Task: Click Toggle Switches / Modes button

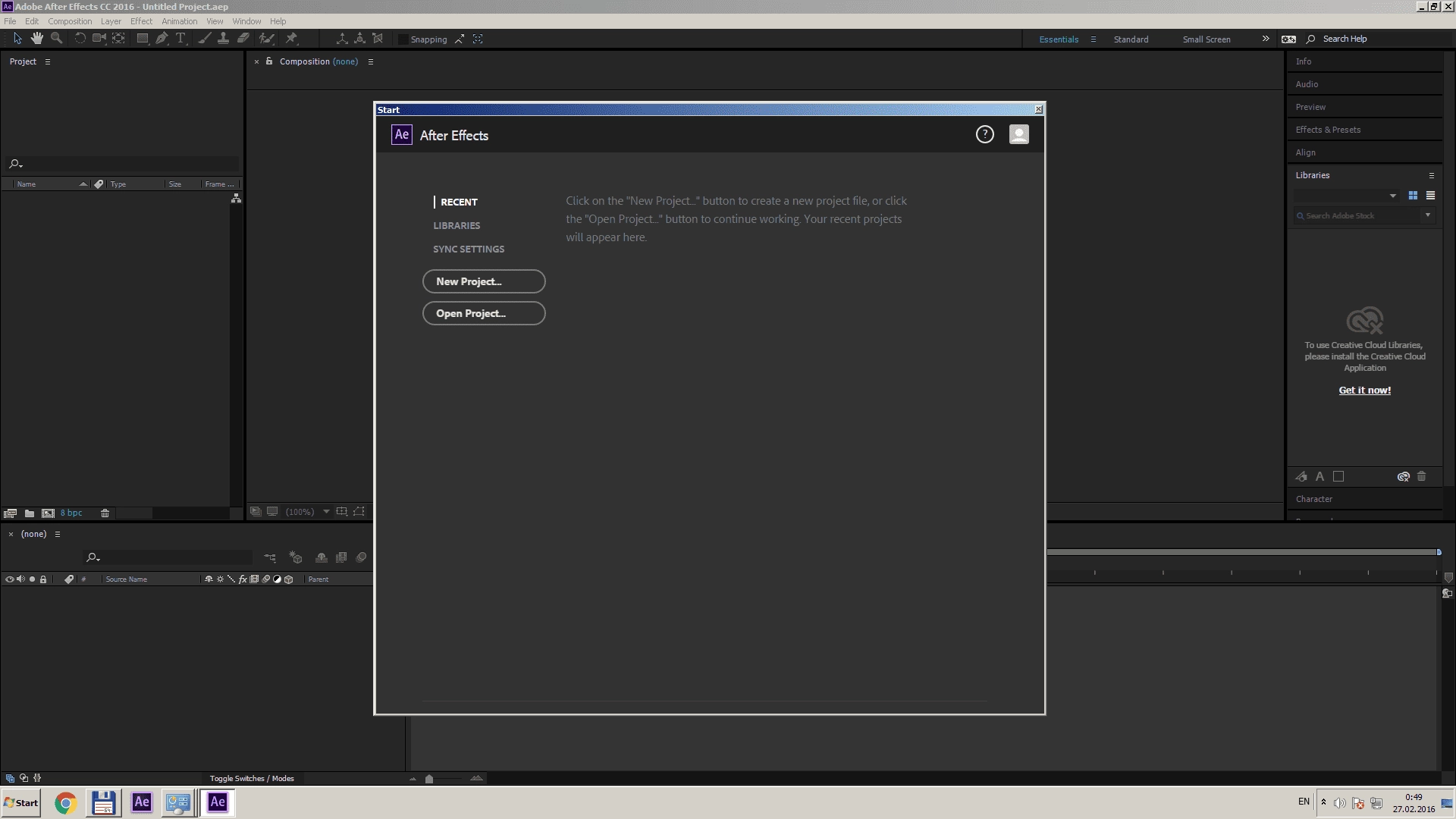Action: click(252, 778)
